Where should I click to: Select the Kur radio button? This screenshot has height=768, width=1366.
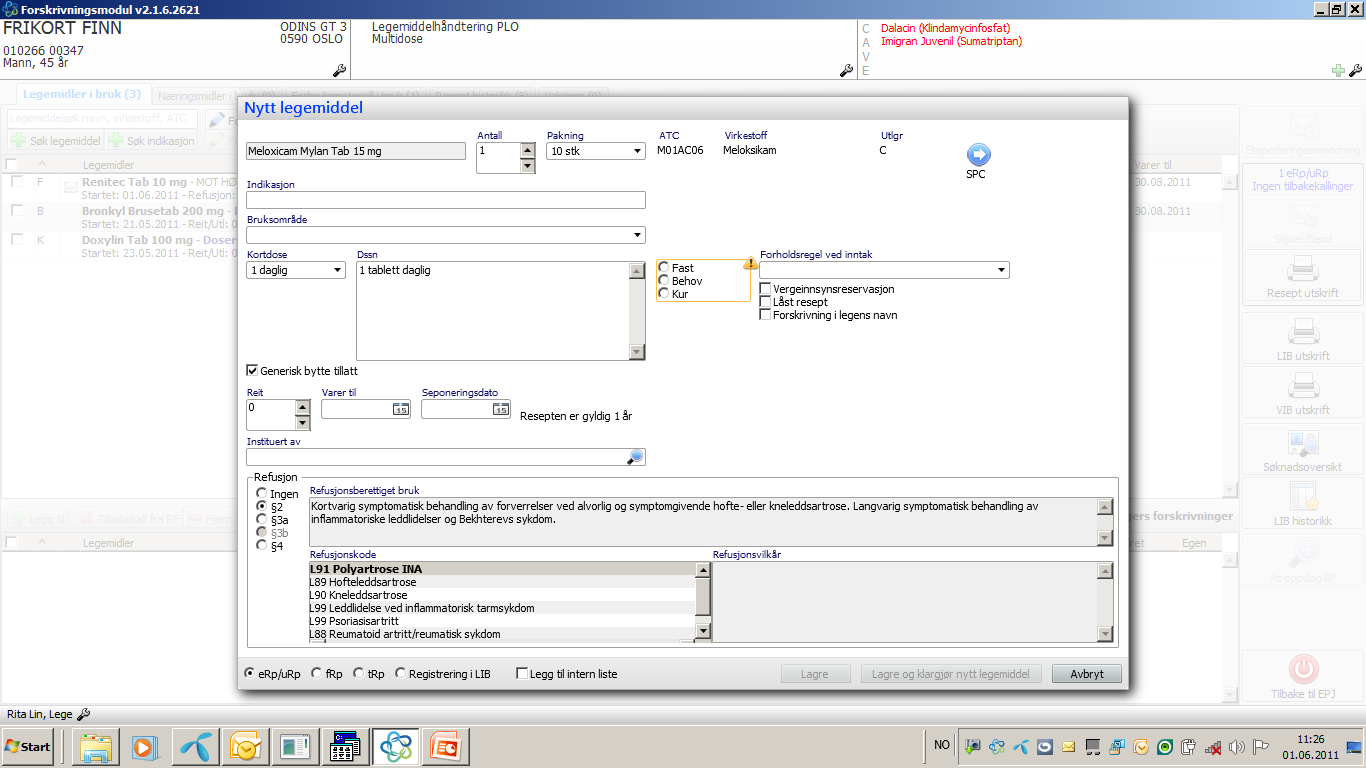(664, 294)
